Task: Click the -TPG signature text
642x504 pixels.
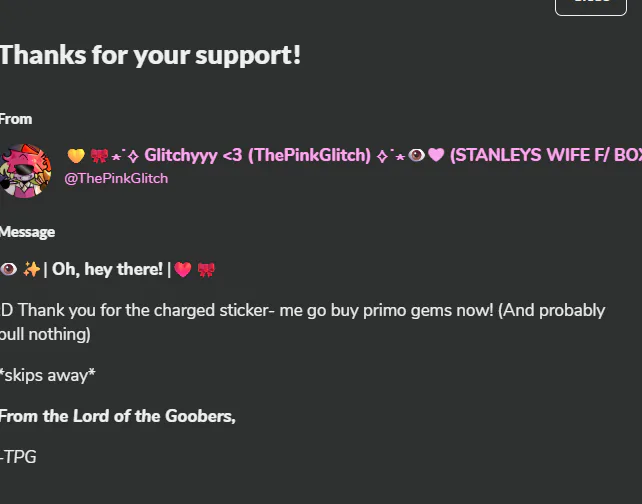Action: pyautogui.click(x=18, y=457)
